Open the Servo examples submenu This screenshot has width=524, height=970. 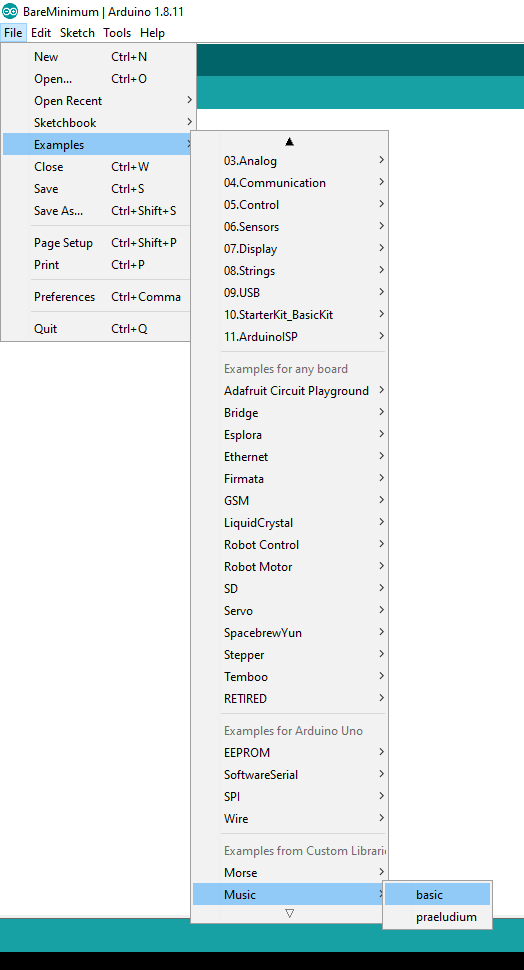point(290,611)
